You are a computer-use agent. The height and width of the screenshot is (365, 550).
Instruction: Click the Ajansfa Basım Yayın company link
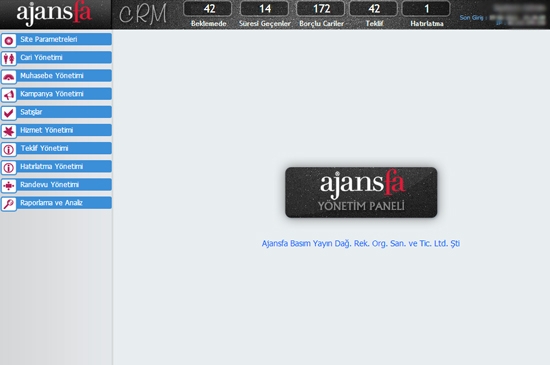pos(361,243)
